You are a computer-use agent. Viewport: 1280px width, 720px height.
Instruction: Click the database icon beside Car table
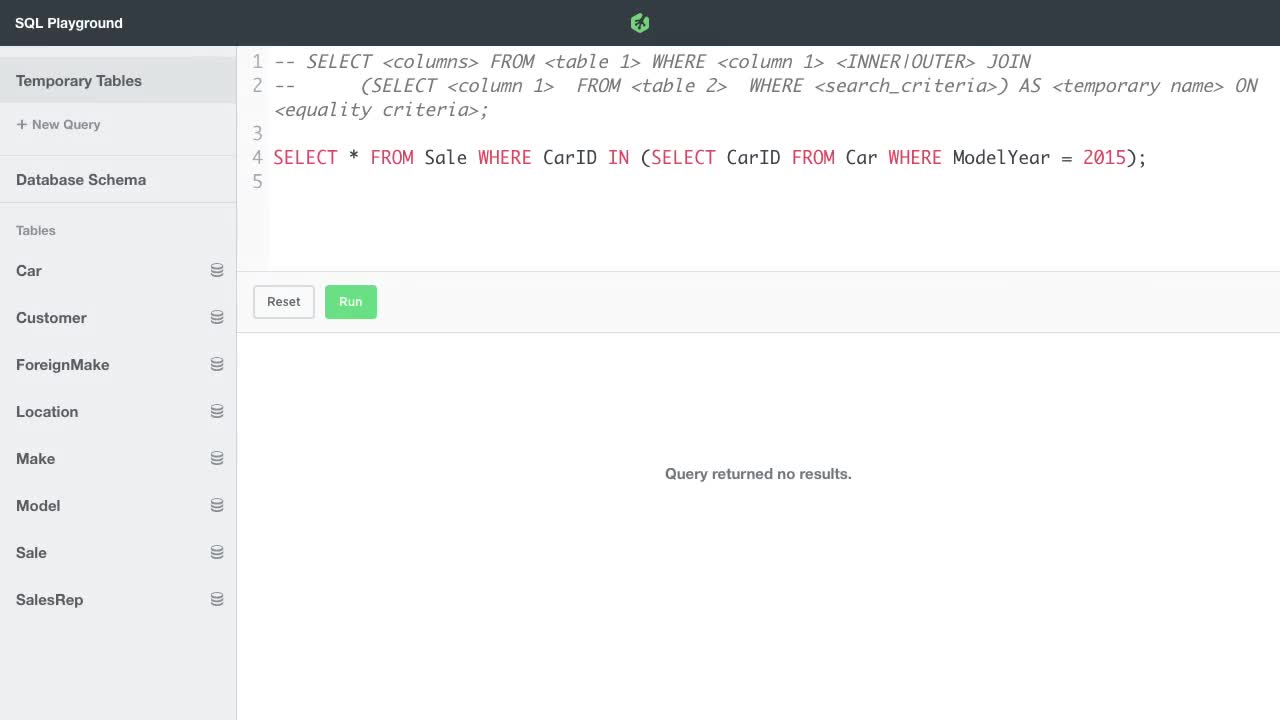coord(217,269)
